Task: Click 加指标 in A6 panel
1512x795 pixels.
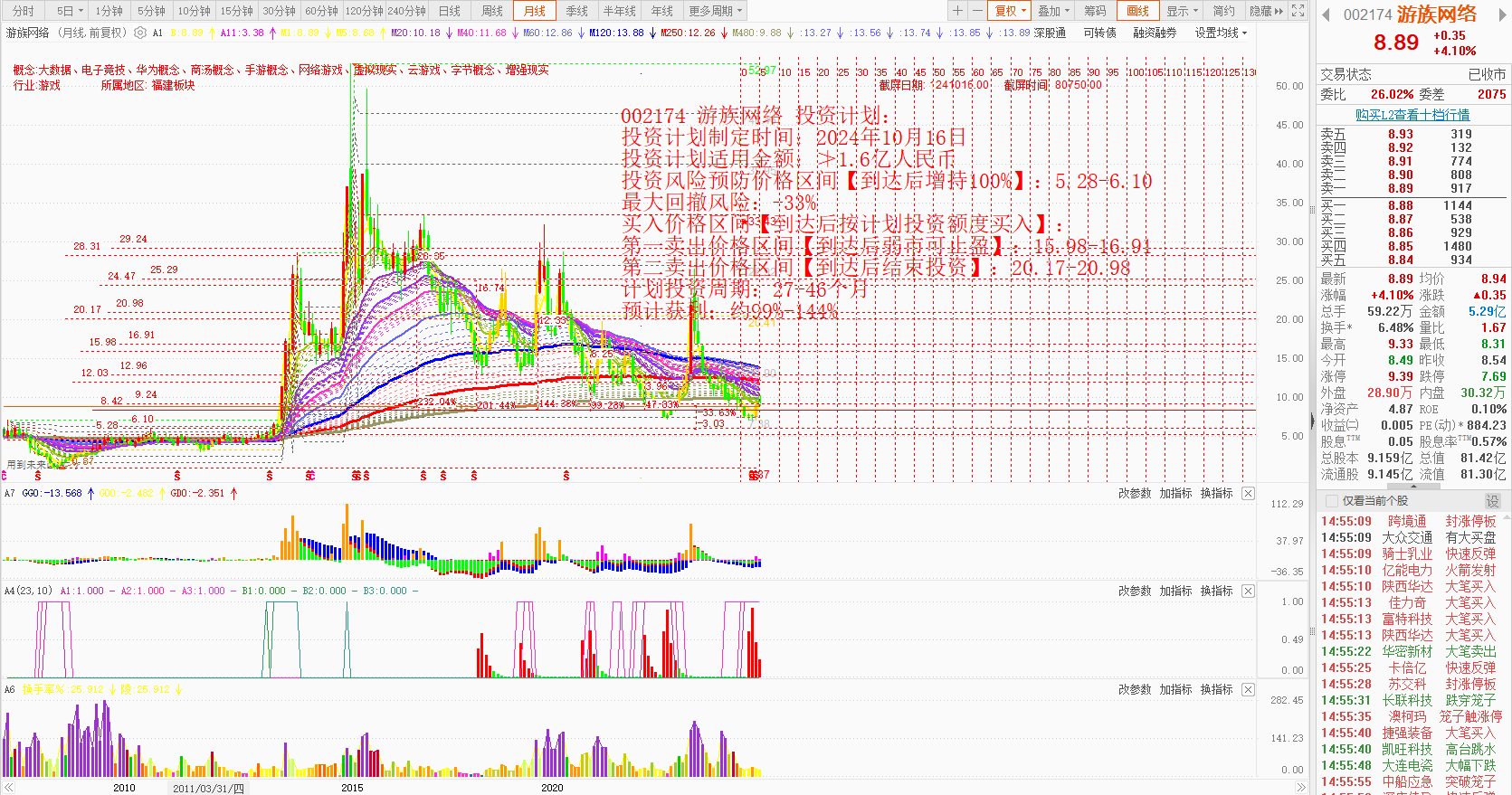Action: click(1175, 689)
